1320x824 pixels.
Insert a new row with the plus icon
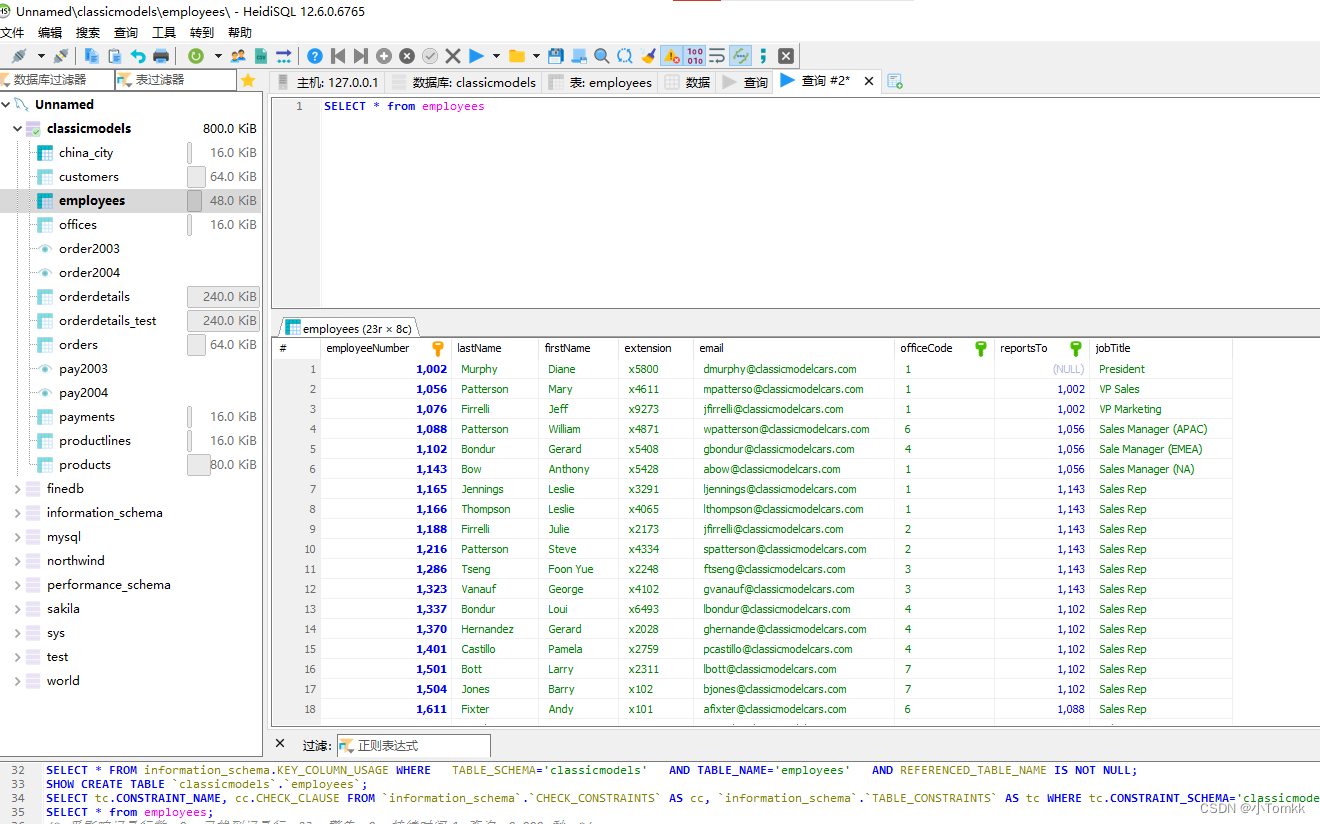click(x=383, y=55)
